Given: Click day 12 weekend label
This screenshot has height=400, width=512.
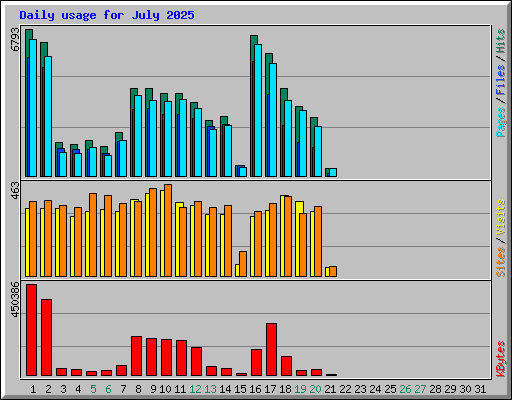Looking at the screenshot, I should coord(195,389).
